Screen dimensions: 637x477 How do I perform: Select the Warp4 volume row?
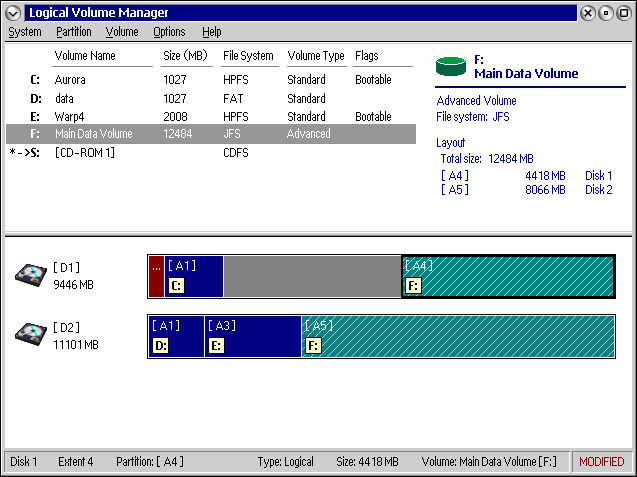pyautogui.click(x=211, y=117)
